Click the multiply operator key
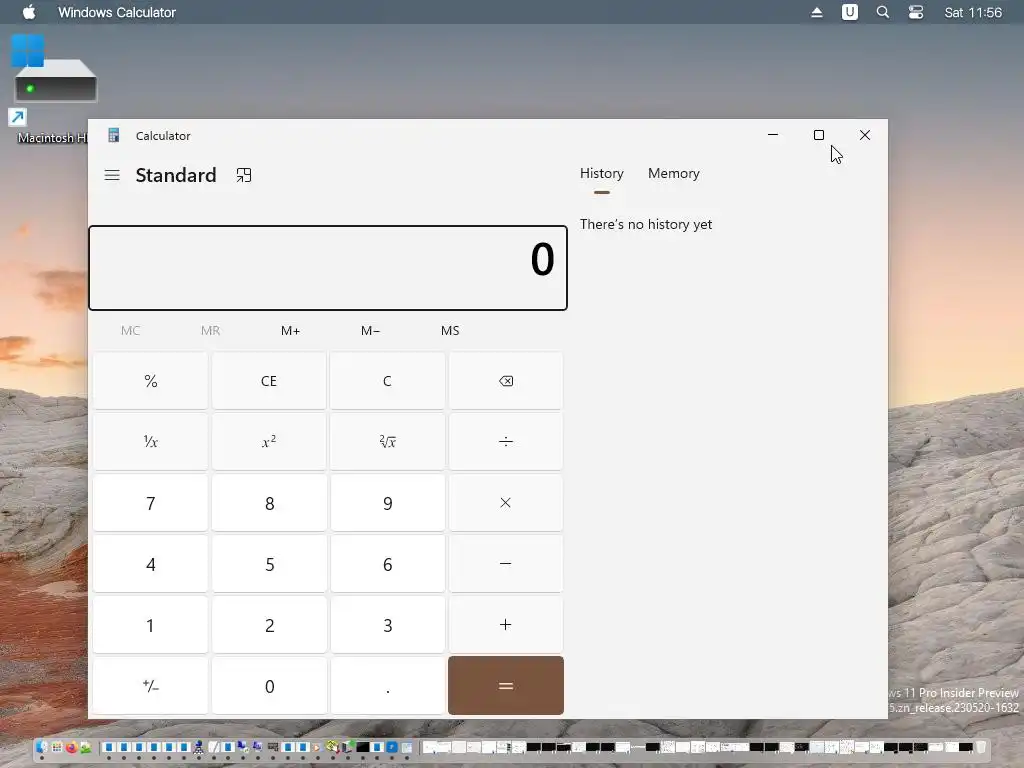1024x768 pixels. coord(505,503)
